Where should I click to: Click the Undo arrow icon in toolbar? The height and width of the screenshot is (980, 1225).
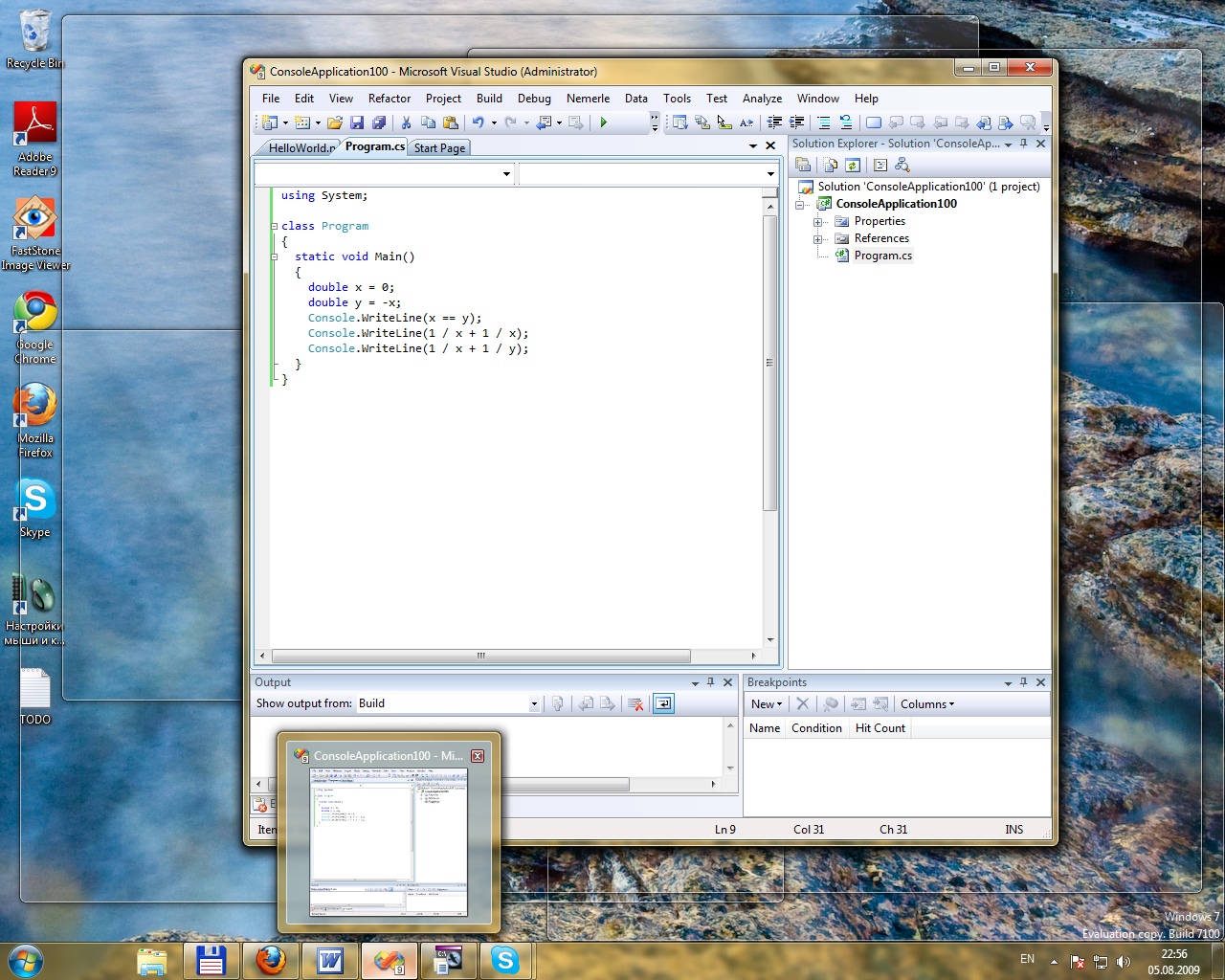pyautogui.click(x=478, y=122)
